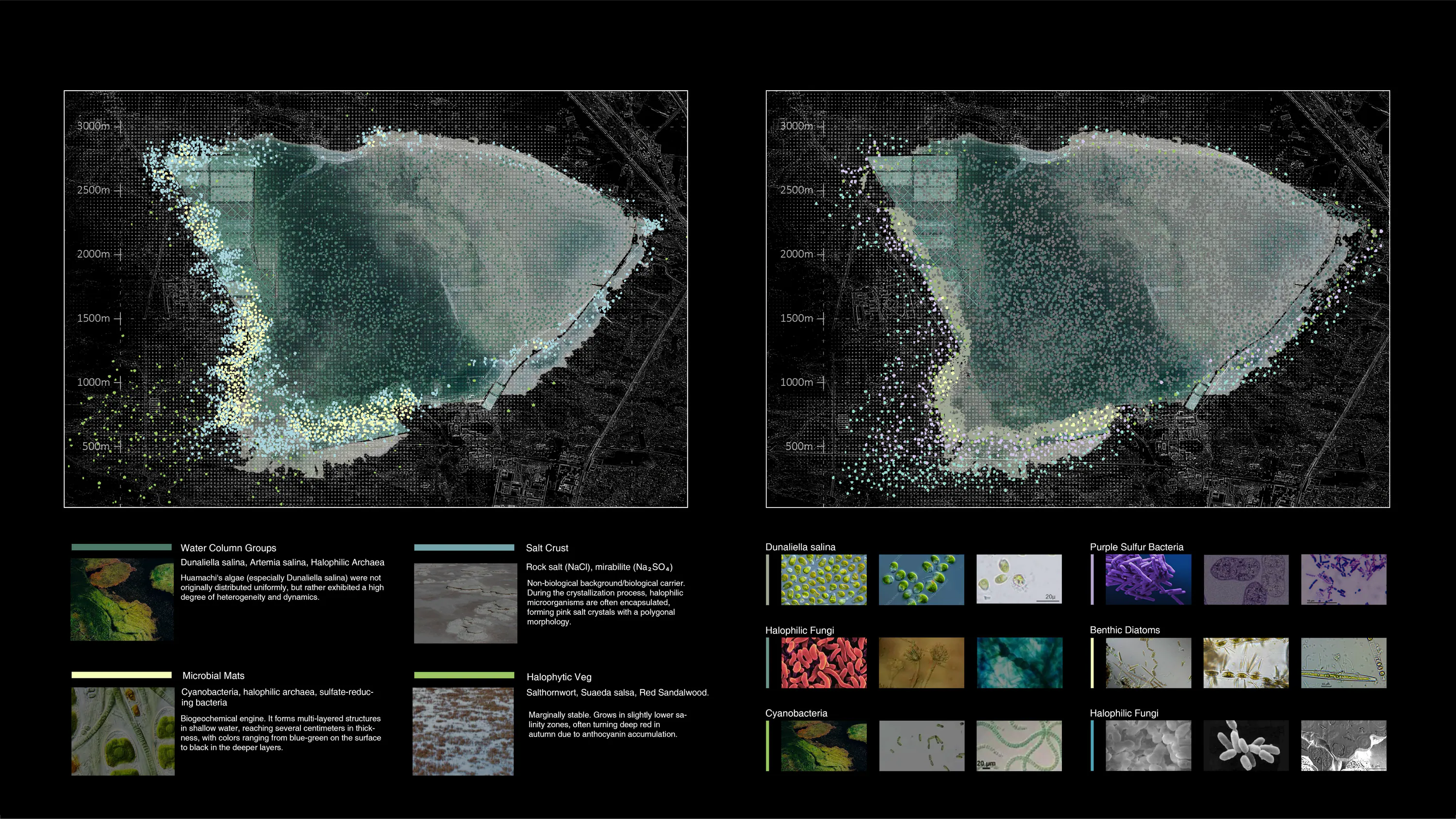Click the "Halophytic Veg" heading

point(559,677)
